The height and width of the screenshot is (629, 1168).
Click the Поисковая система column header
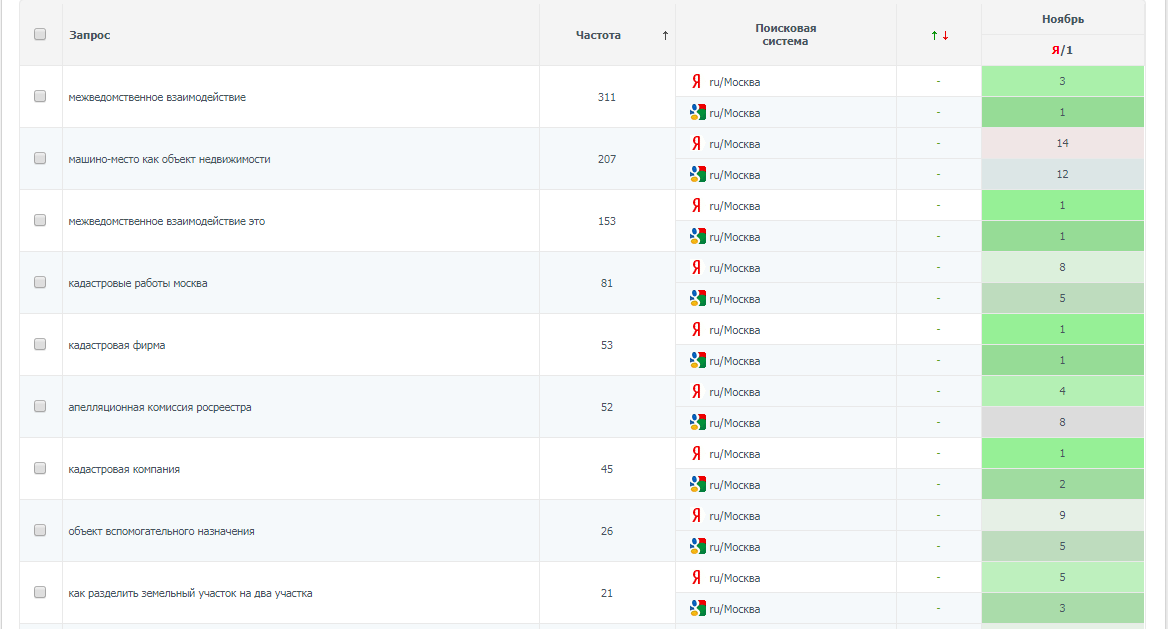[x=785, y=34]
